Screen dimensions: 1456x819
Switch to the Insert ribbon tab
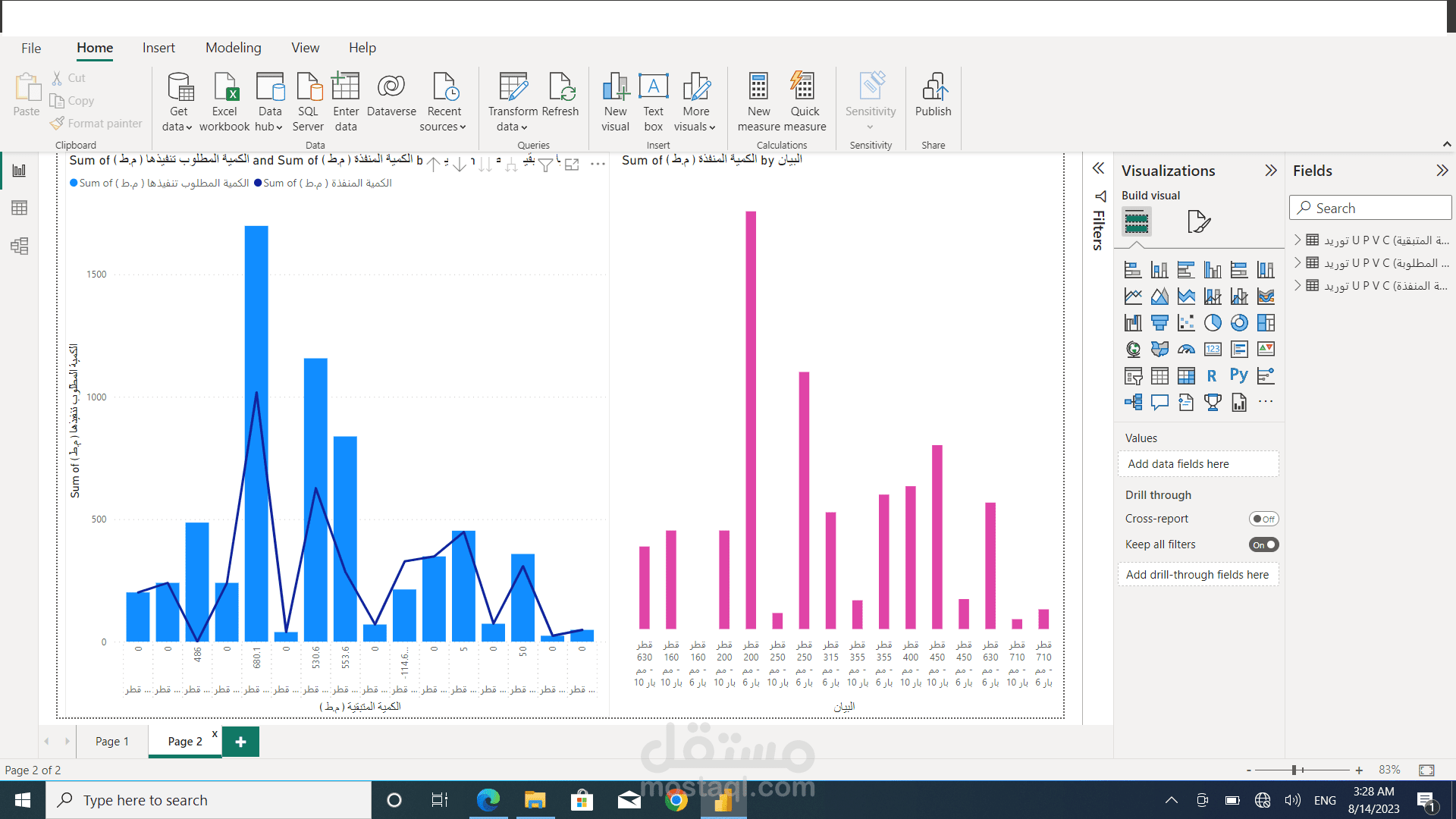pyautogui.click(x=158, y=48)
